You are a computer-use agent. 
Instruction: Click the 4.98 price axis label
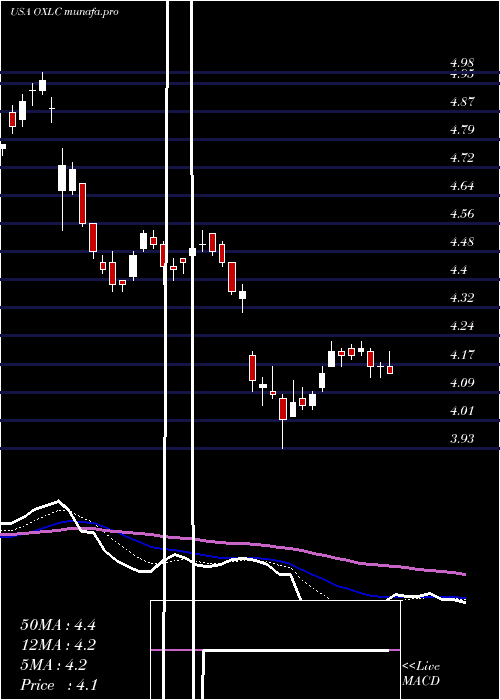pyautogui.click(x=462, y=63)
